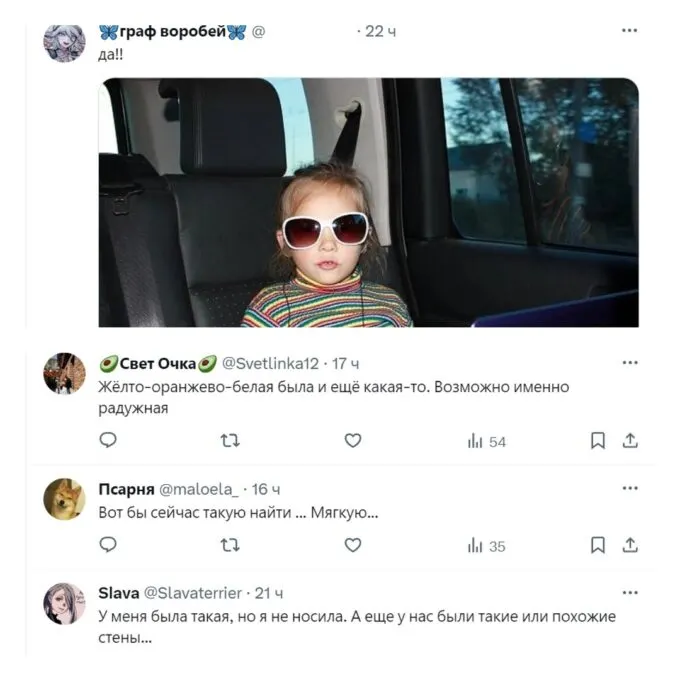
Task: Bookmark the Svetlinka12 comment
Action: [597, 440]
